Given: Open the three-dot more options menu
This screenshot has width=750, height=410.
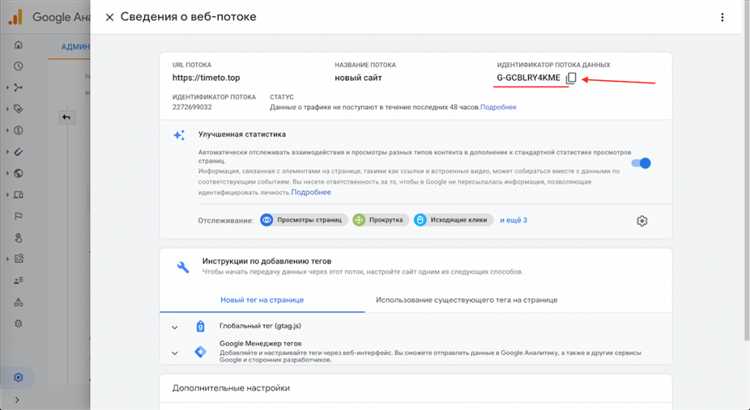Looking at the screenshot, I should click(x=722, y=17).
